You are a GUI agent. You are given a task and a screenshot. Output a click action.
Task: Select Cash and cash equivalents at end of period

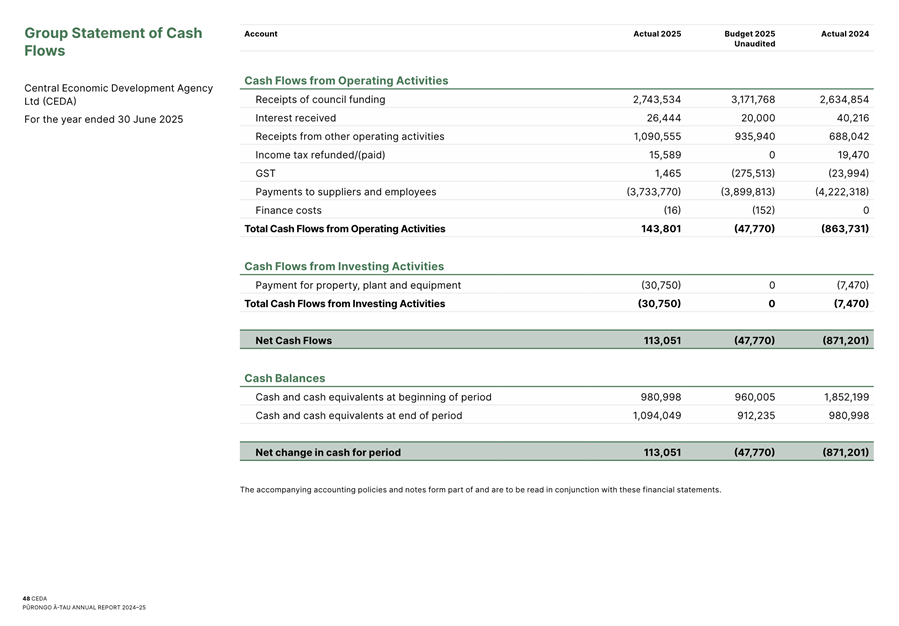click(x=358, y=416)
